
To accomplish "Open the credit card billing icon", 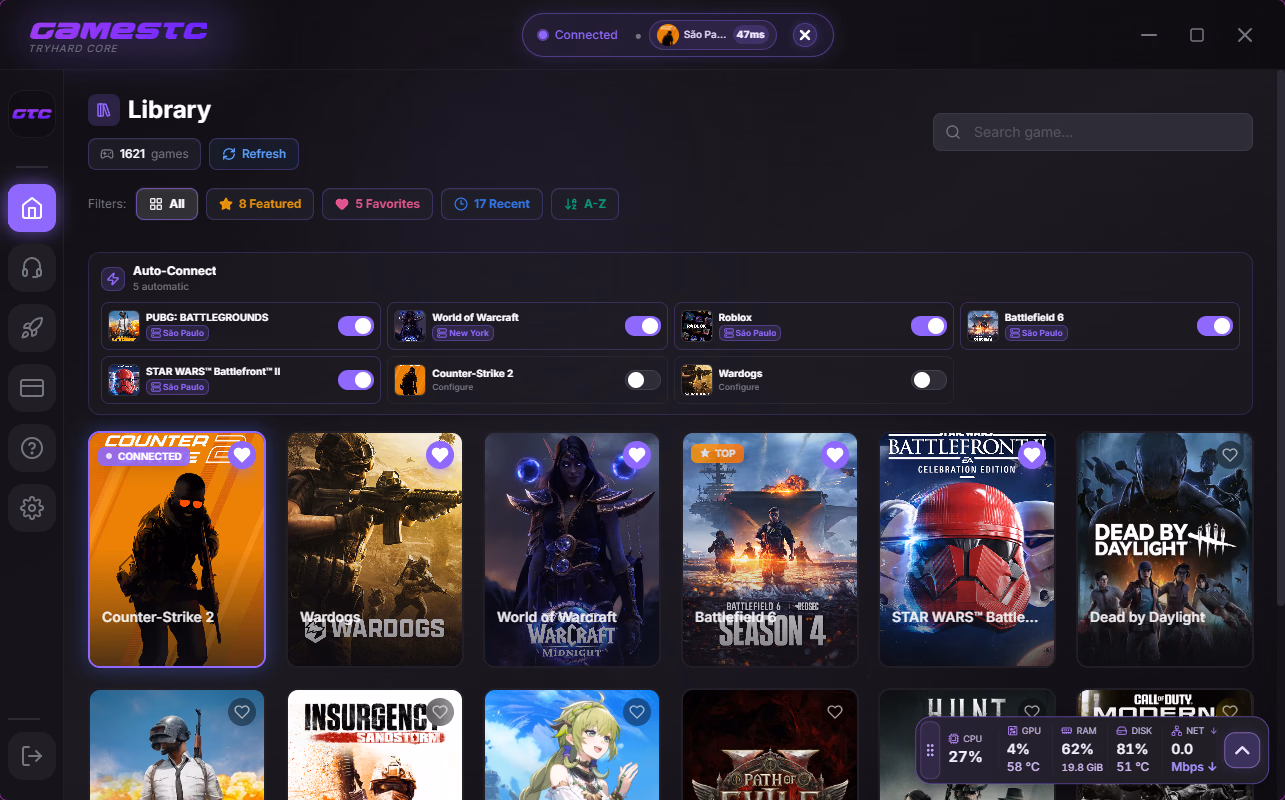I will [x=32, y=388].
